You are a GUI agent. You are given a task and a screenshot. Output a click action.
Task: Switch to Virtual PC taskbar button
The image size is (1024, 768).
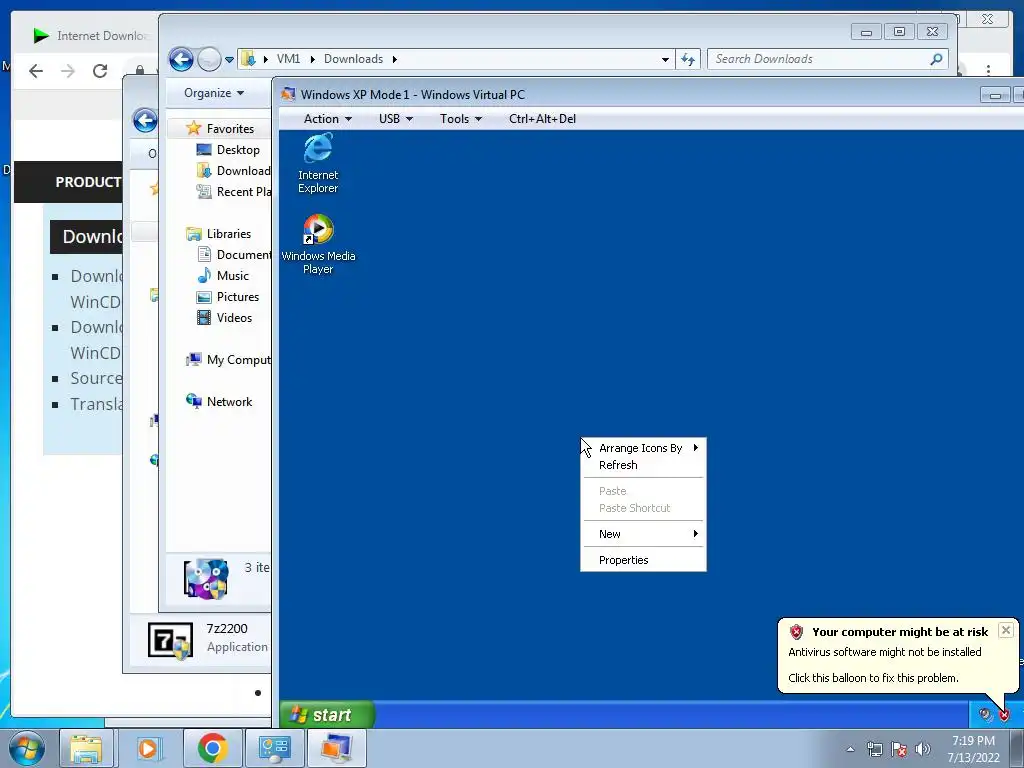tap(336, 748)
